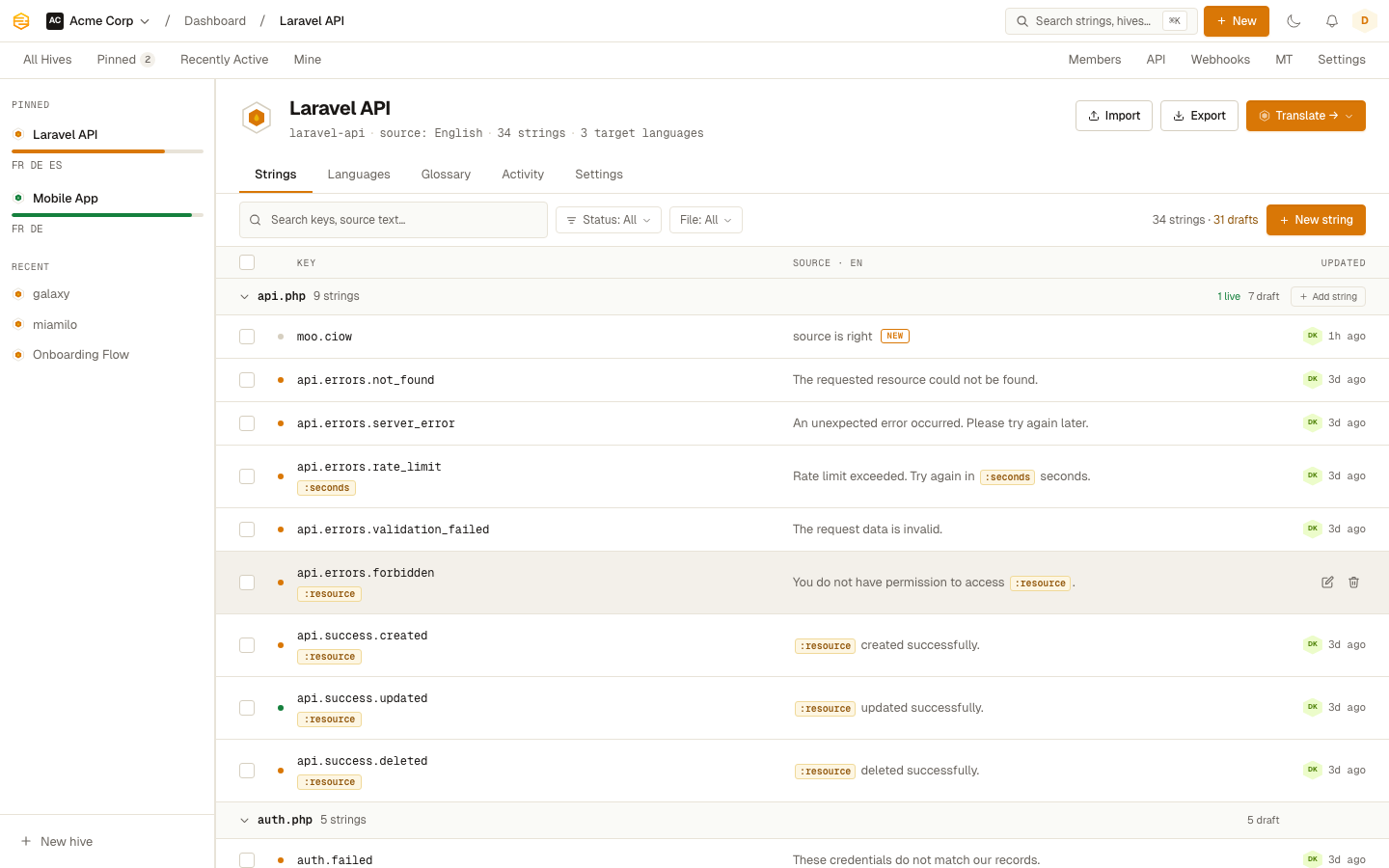The height and width of the screenshot is (868, 1389).
Task: Click the DK avatar on auth.failed row
Action: (x=1312, y=859)
